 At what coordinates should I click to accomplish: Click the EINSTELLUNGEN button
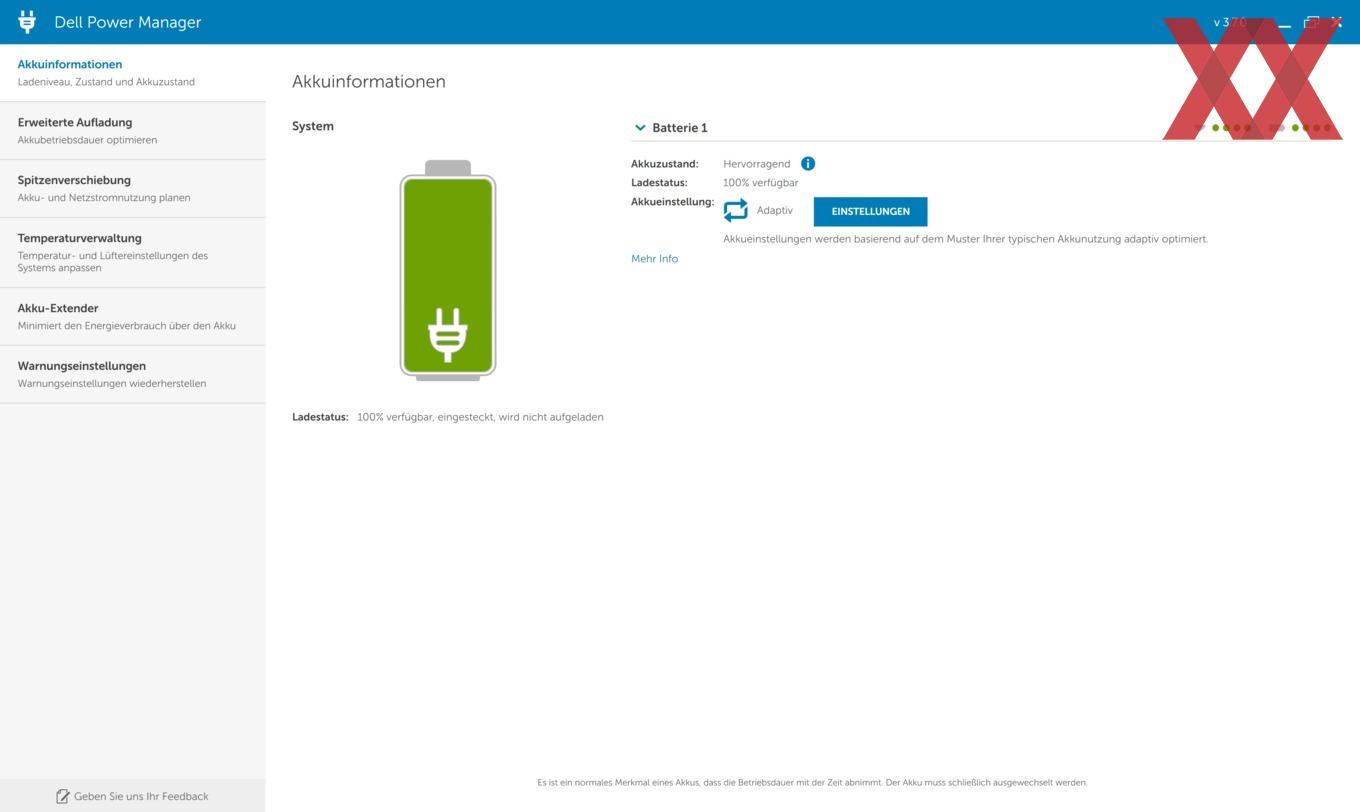(x=870, y=211)
